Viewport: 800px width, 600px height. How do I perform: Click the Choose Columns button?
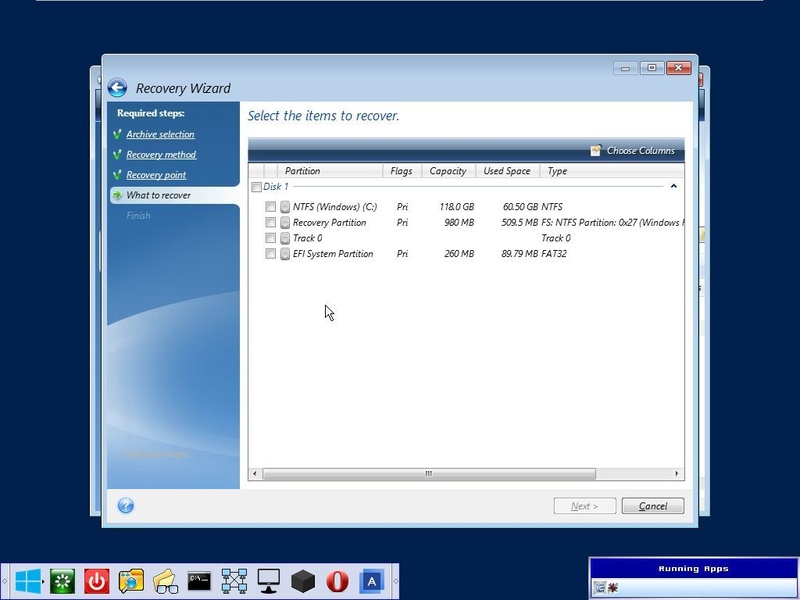pyautogui.click(x=633, y=151)
